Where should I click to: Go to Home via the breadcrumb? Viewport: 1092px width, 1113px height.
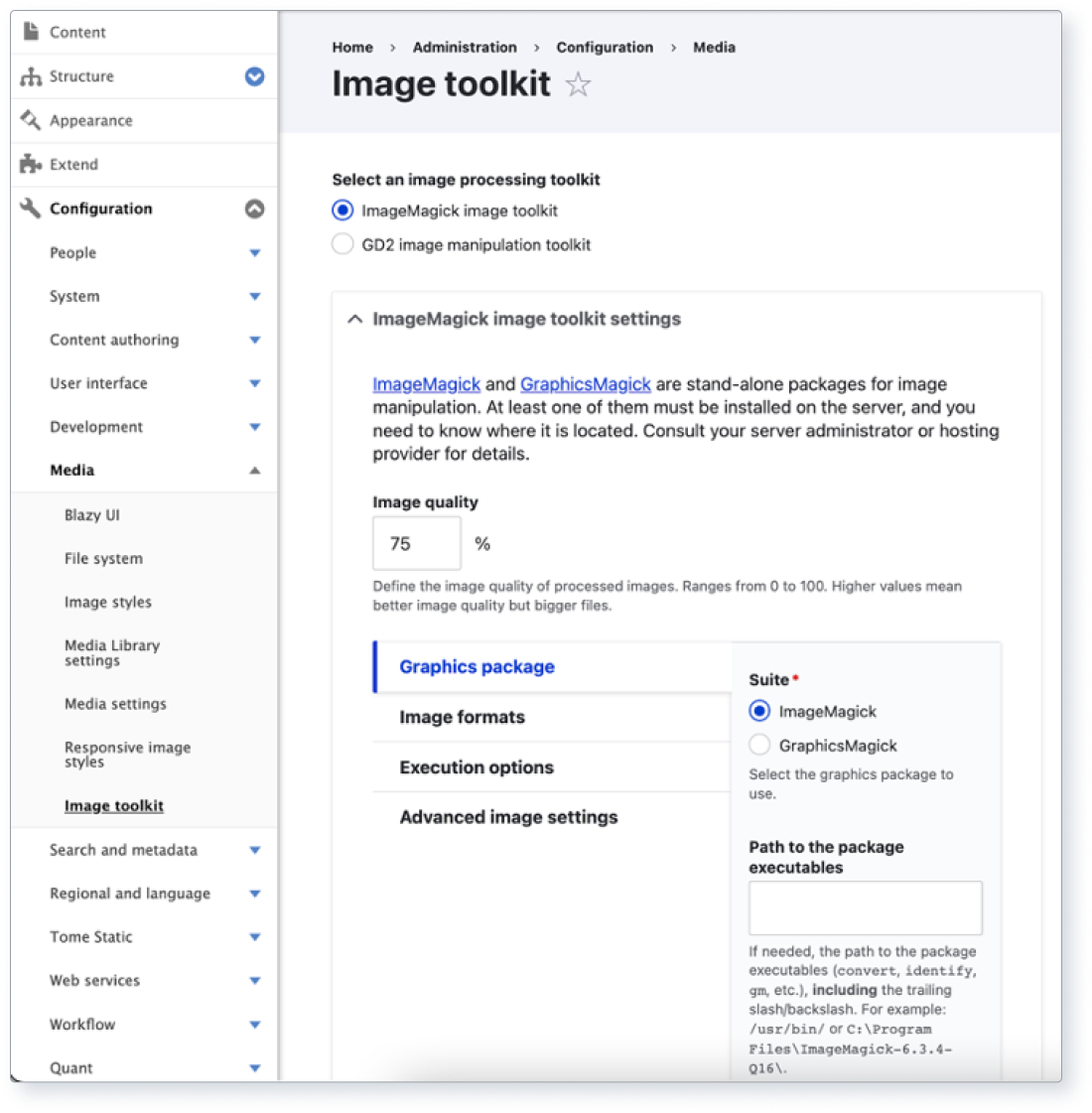point(352,47)
